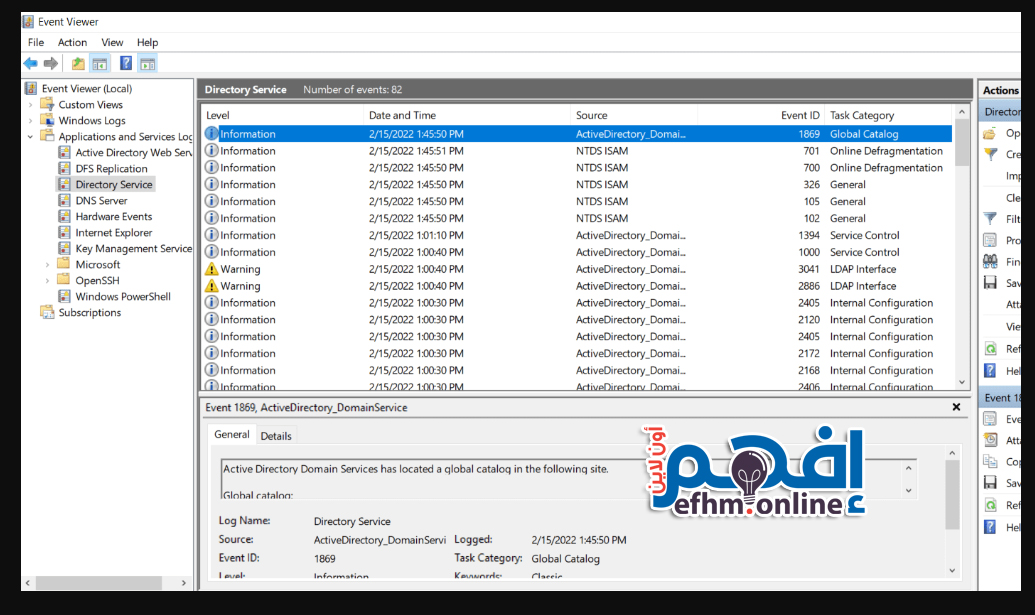Close the event 1869 preview pane

point(957,407)
